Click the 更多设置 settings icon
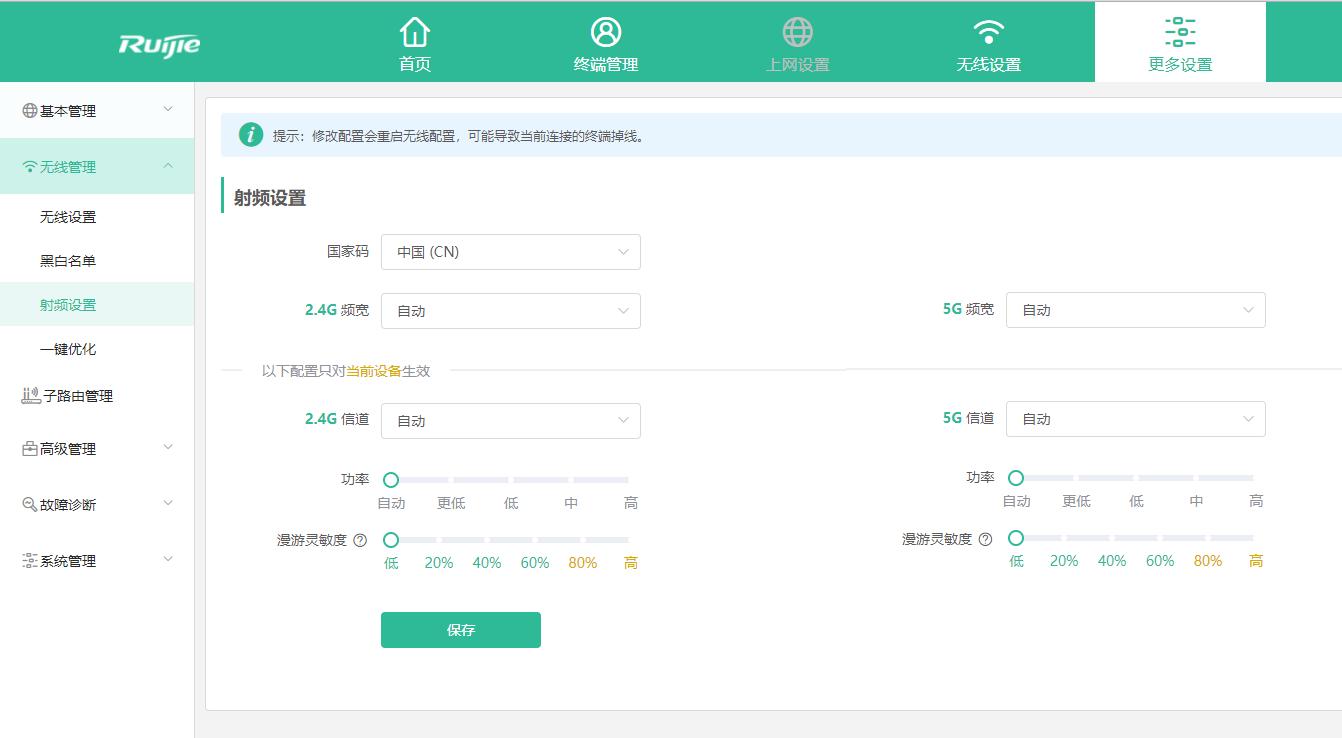 tap(1181, 32)
